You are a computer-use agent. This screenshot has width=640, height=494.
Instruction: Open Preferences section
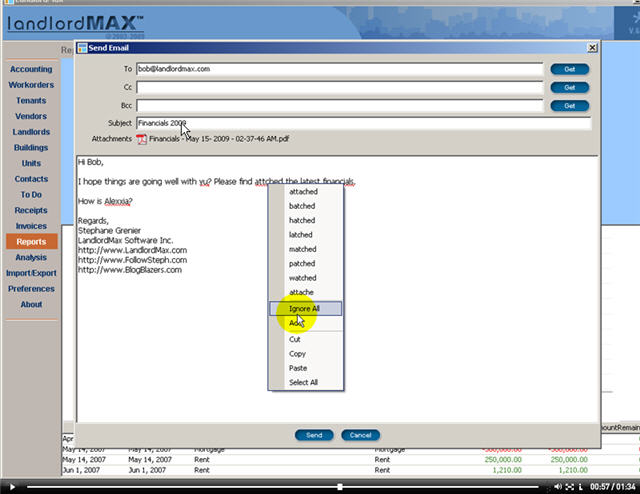(x=31, y=289)
